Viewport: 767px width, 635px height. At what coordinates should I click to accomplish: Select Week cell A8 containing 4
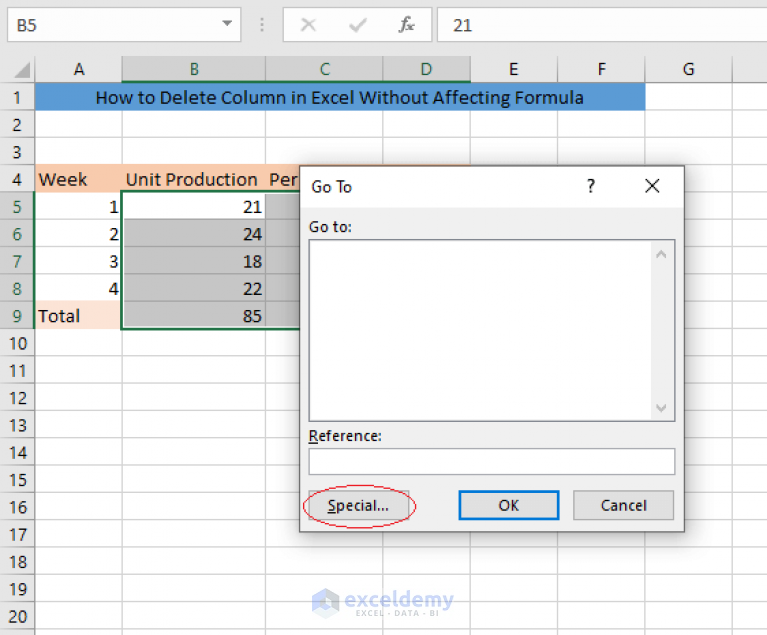point(78,289)
